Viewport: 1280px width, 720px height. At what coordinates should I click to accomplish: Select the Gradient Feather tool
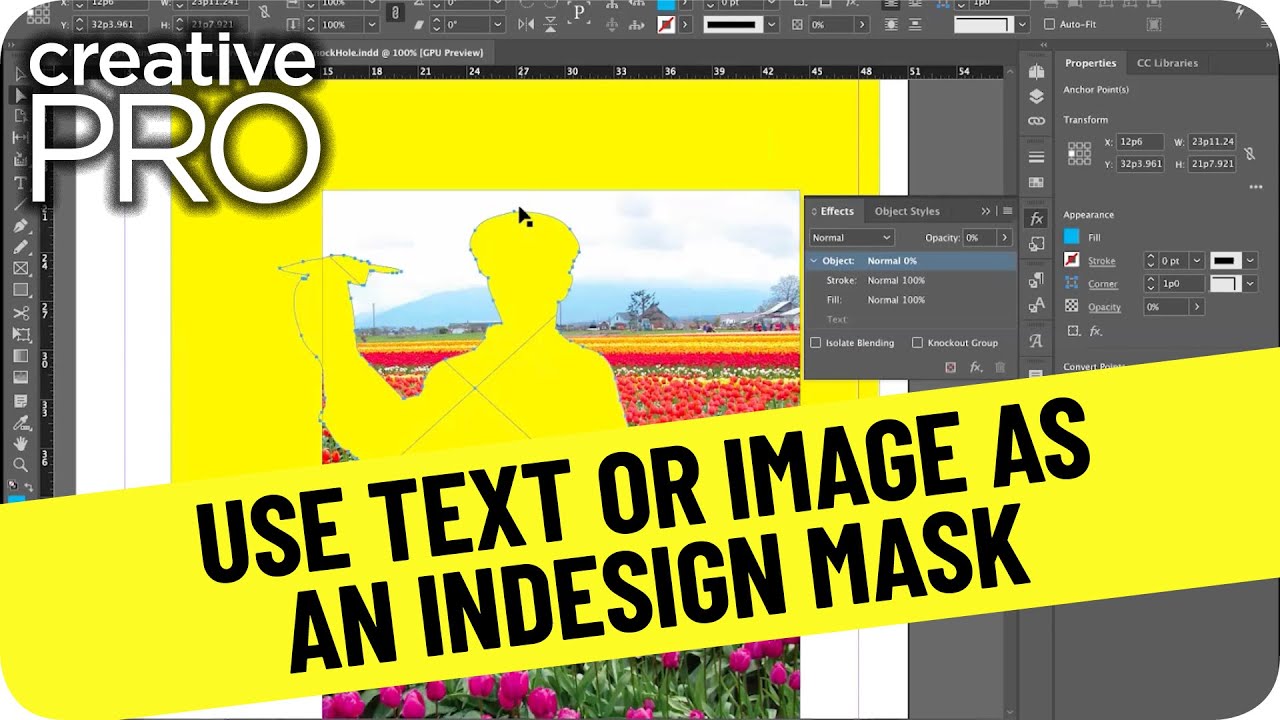tap(20, 377)
